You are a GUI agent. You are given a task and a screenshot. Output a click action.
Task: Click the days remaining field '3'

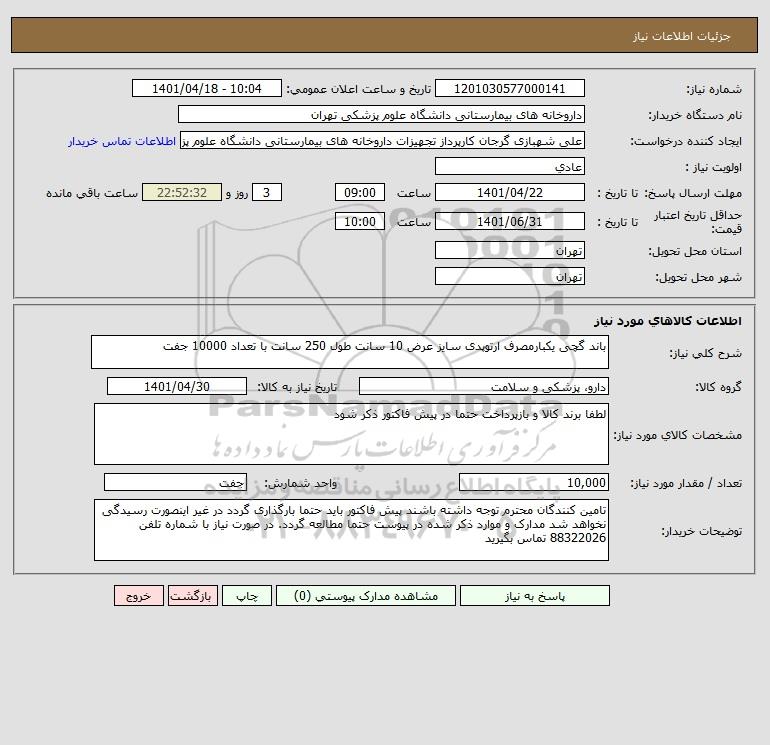click(x=267, y=193)
